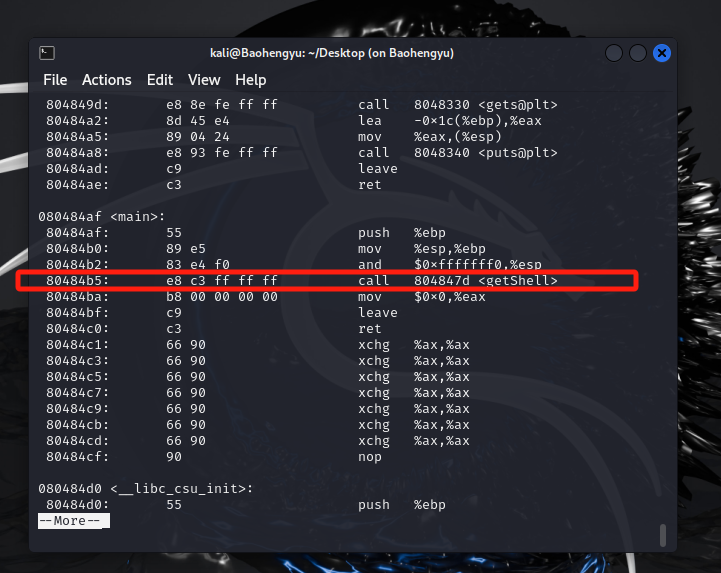Open the Help menu
The height and width of the screenshot is (573, 721).
click(x=251, y=80)
